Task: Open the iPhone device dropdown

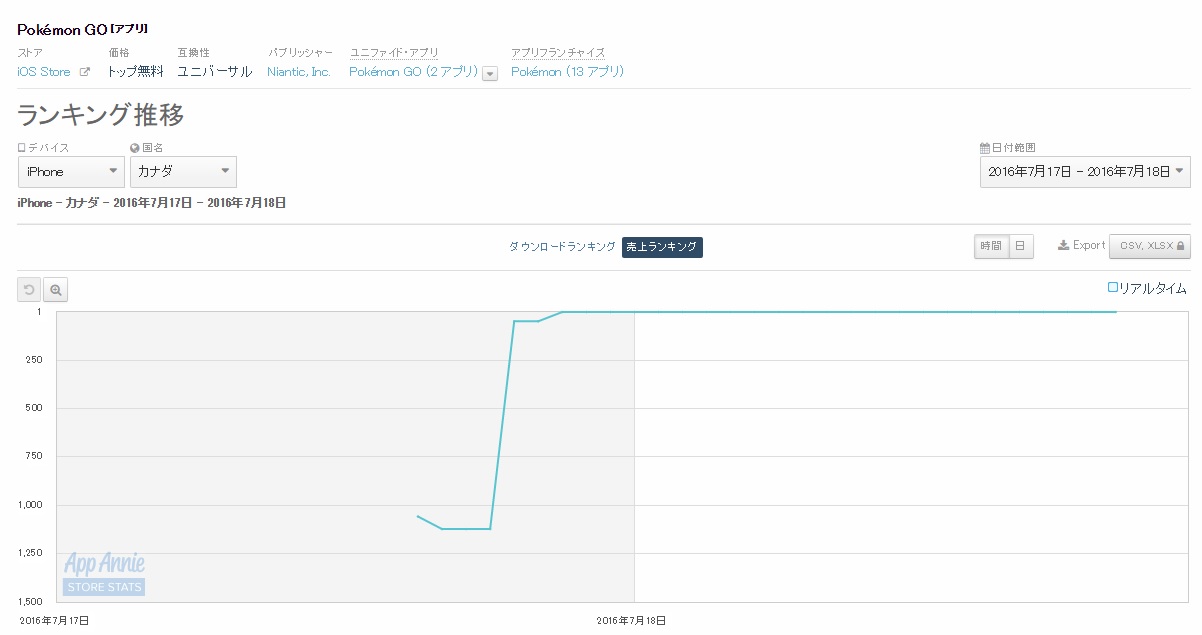Action: tap(70, 172)
